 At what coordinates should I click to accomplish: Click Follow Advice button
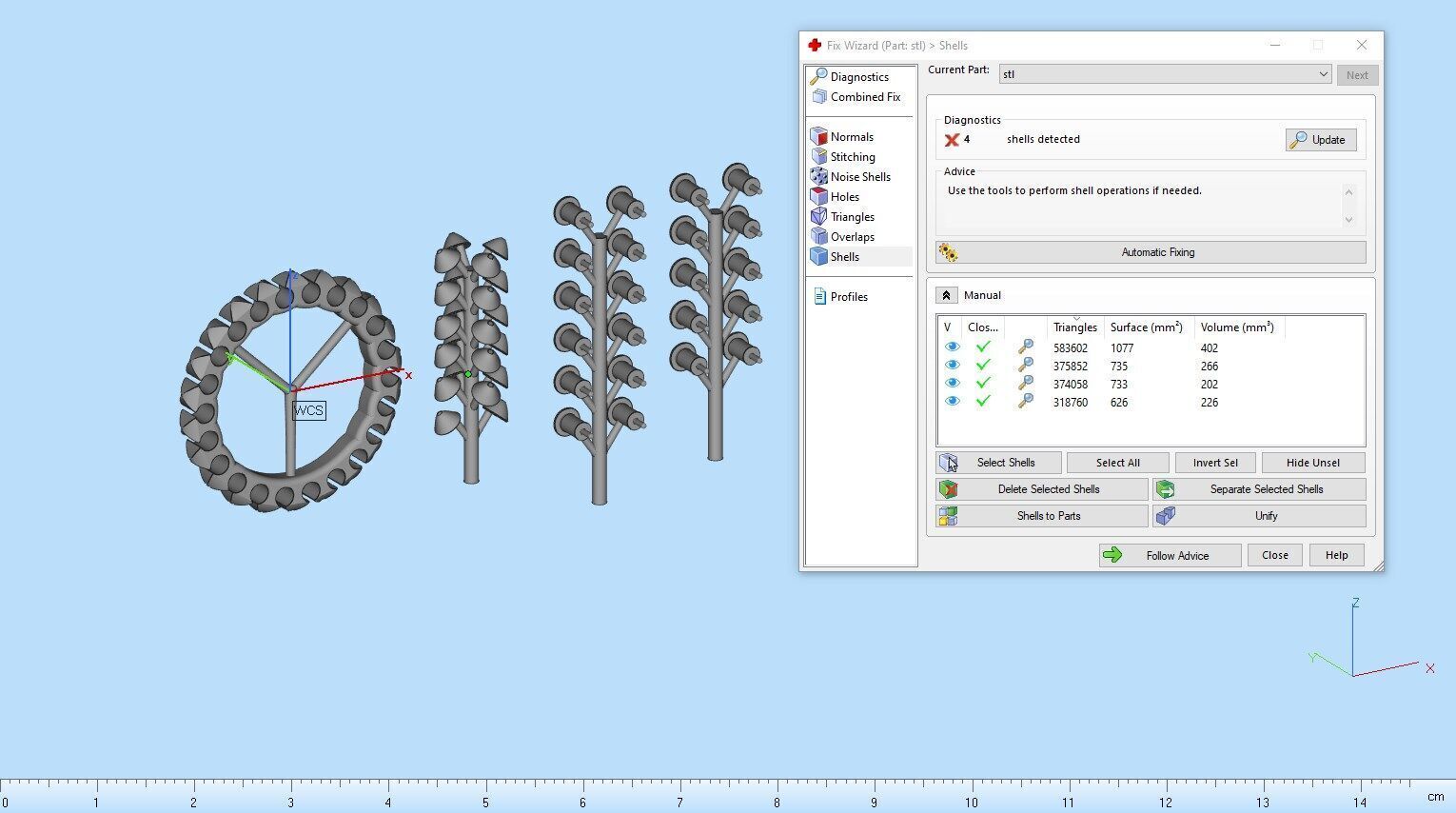(1170, 556)
